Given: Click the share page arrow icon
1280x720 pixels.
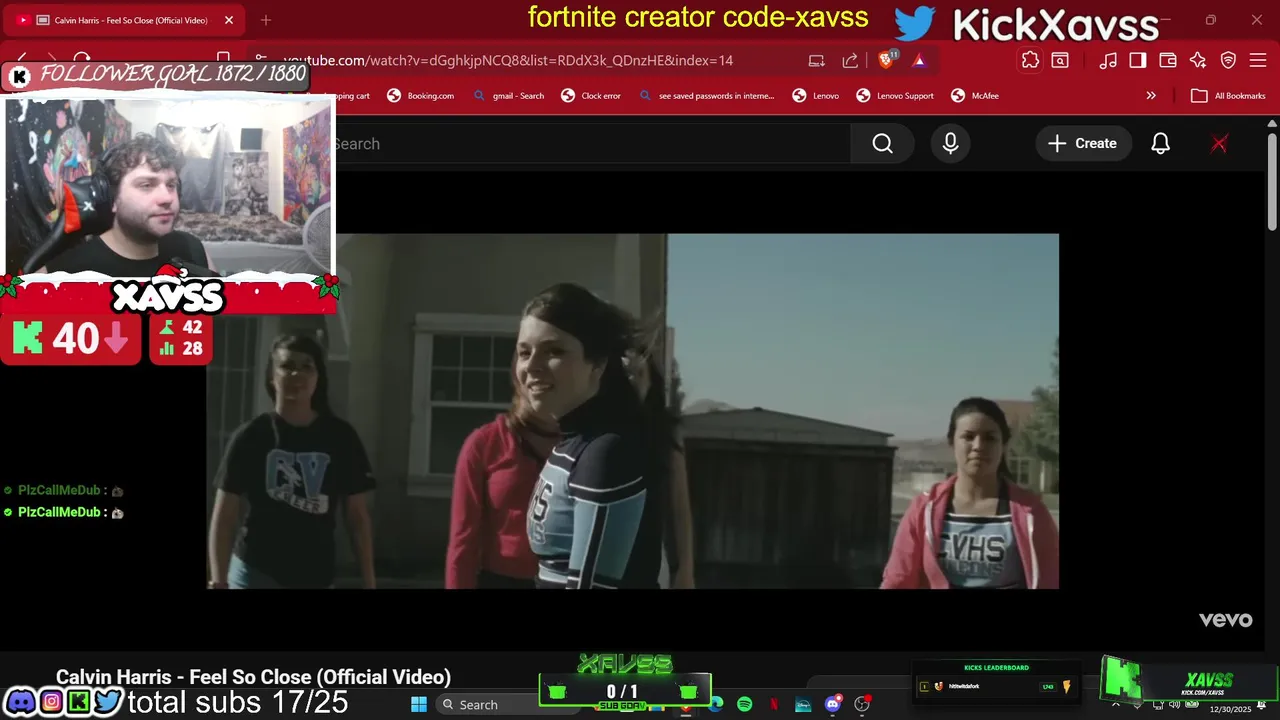Looking at the screenshot, I should coord(850,61).
